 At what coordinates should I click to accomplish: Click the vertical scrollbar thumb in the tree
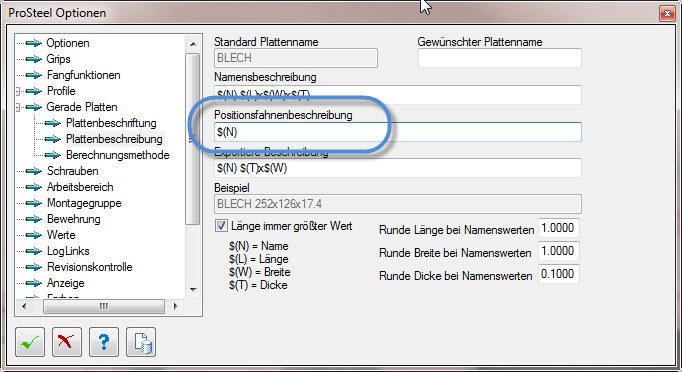(192, 139)
